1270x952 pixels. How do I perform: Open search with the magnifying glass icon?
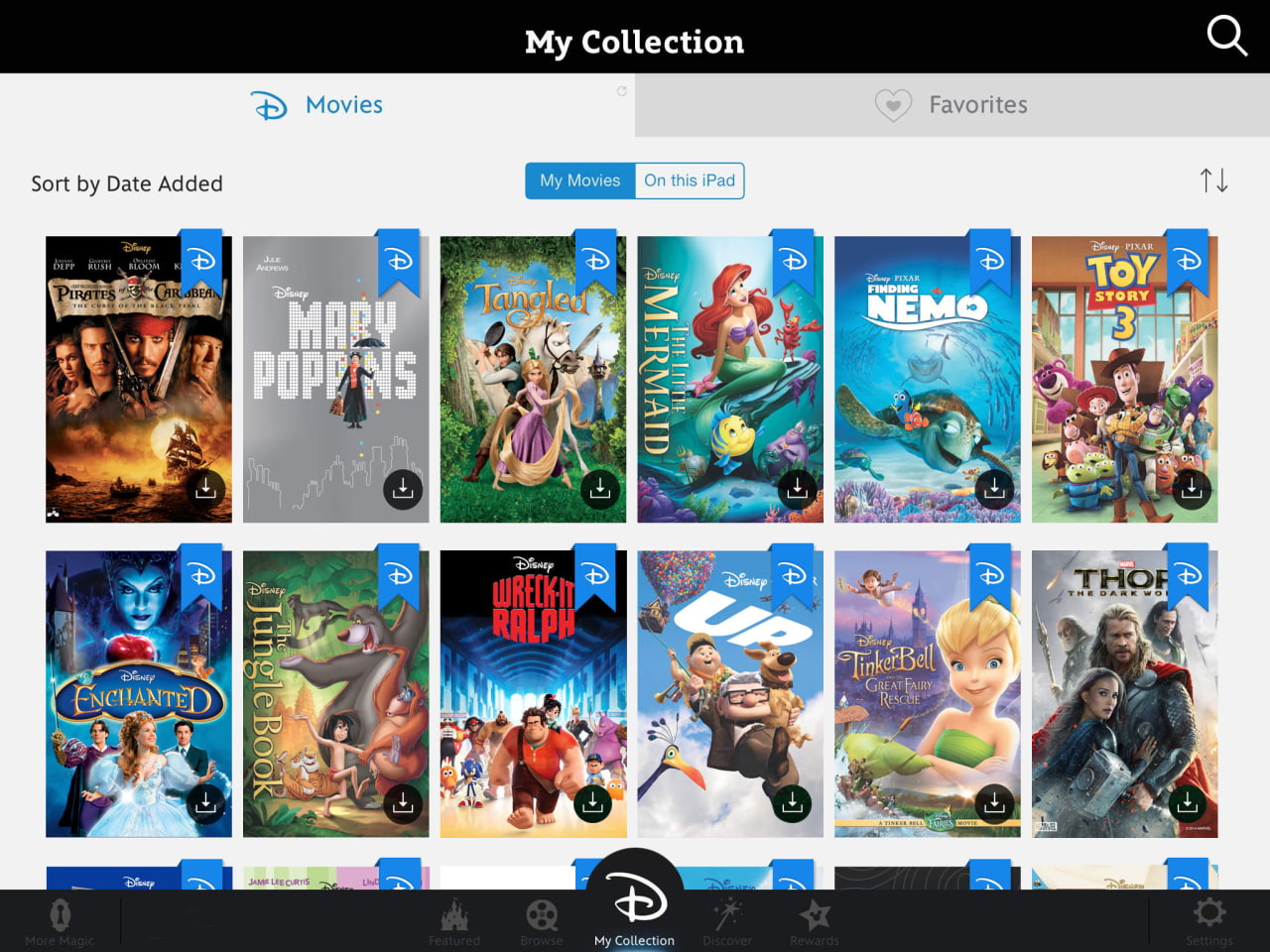[x=1227, y=37]
